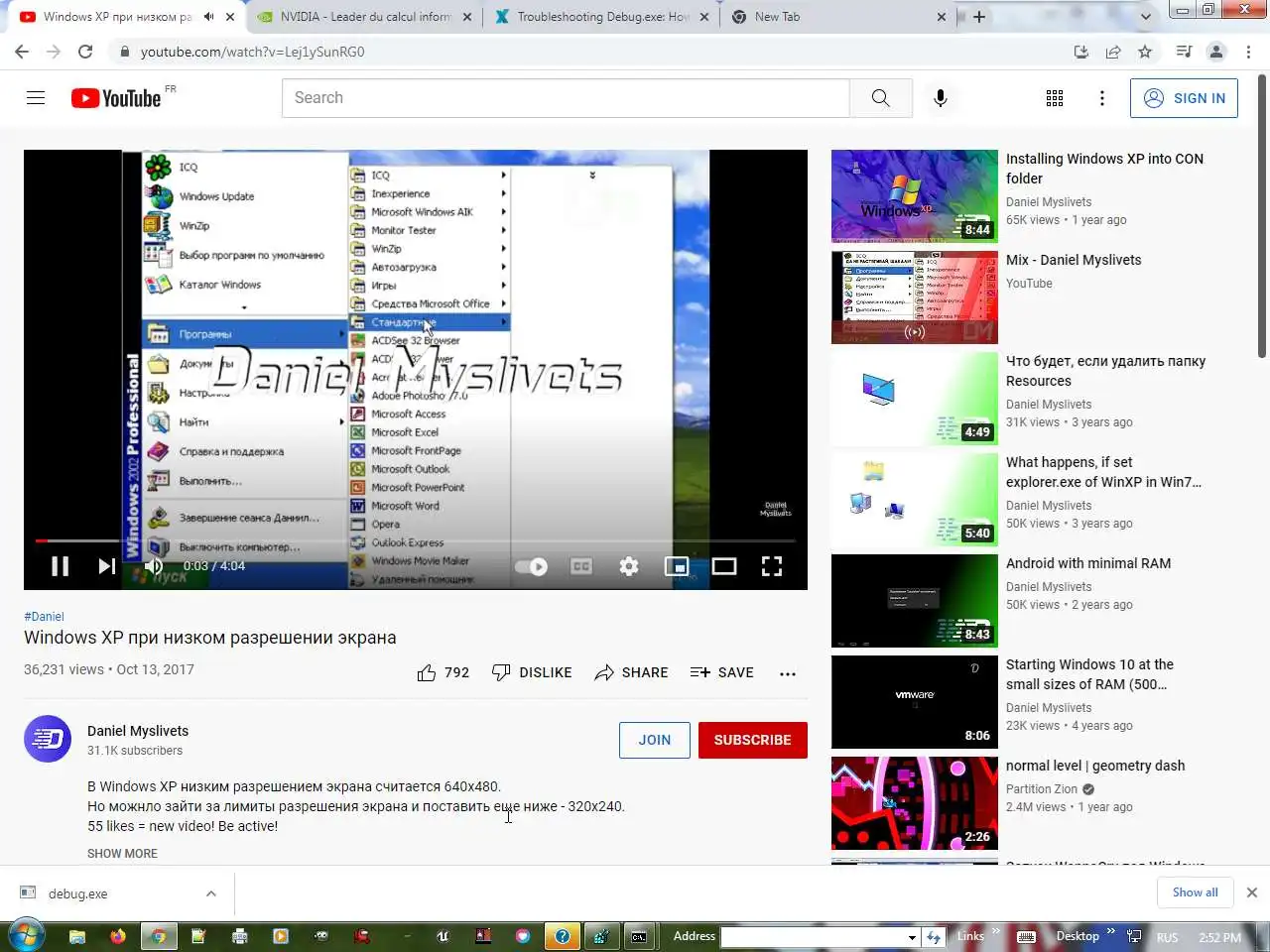Enter full screen mode

(772, 566)
